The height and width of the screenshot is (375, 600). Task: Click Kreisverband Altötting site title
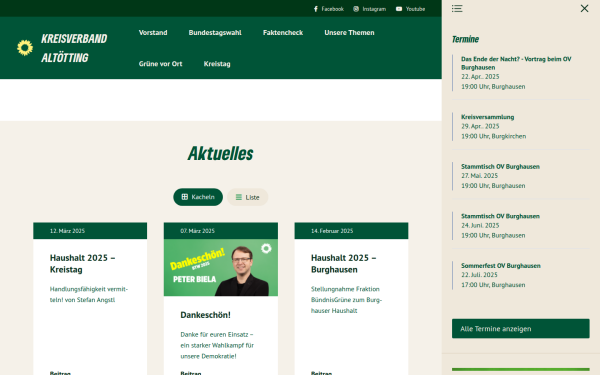coord(74,48)
